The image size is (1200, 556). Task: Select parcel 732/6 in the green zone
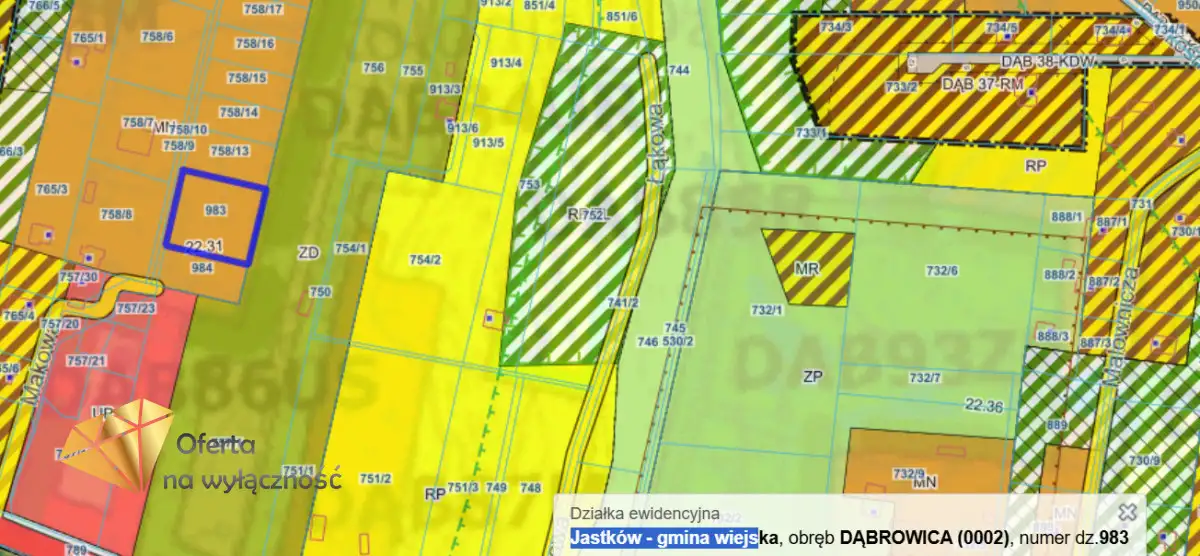coord(941,271)
